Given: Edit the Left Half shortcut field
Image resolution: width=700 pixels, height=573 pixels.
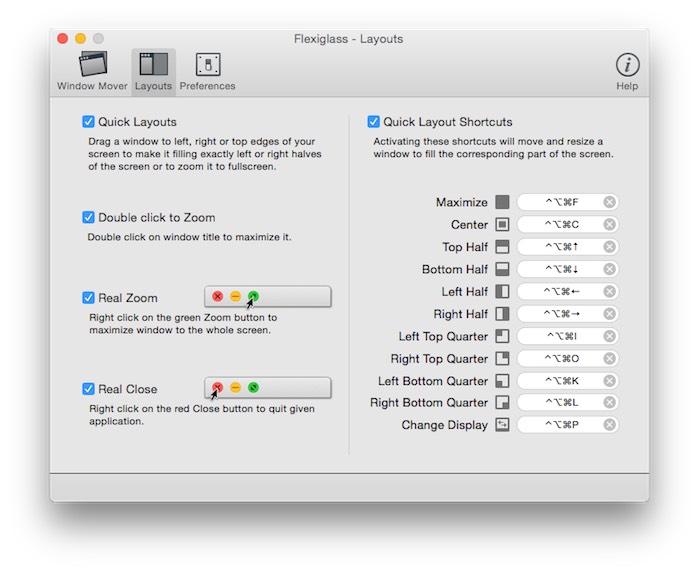Looking at the screenshot, I should click(567, 291).
